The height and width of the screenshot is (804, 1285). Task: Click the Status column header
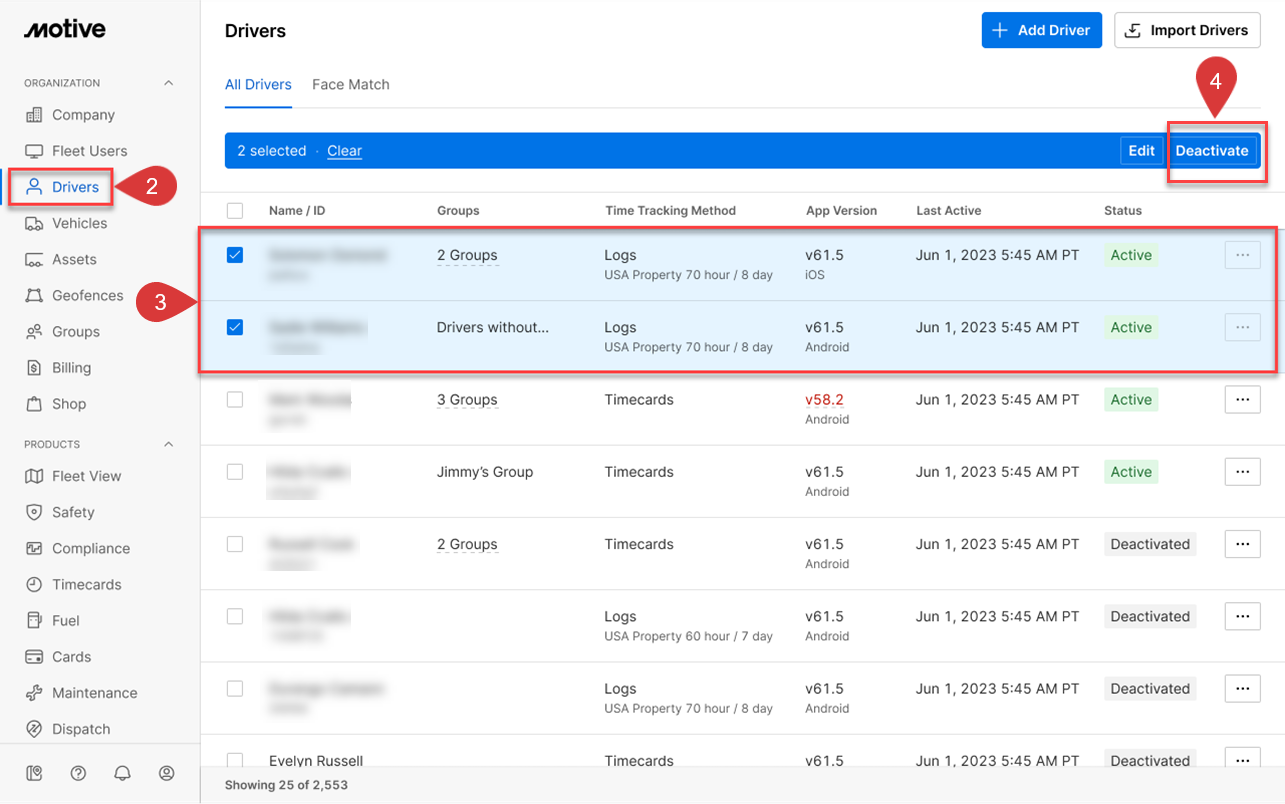(1123, 211)
